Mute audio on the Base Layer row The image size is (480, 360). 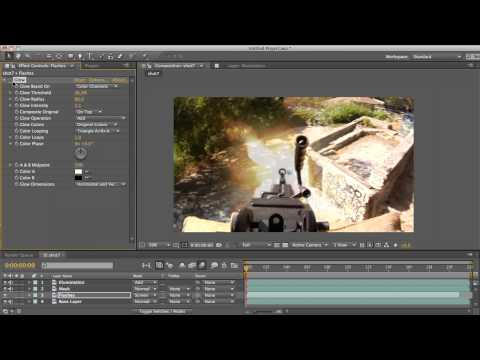[x=11, y=302]
